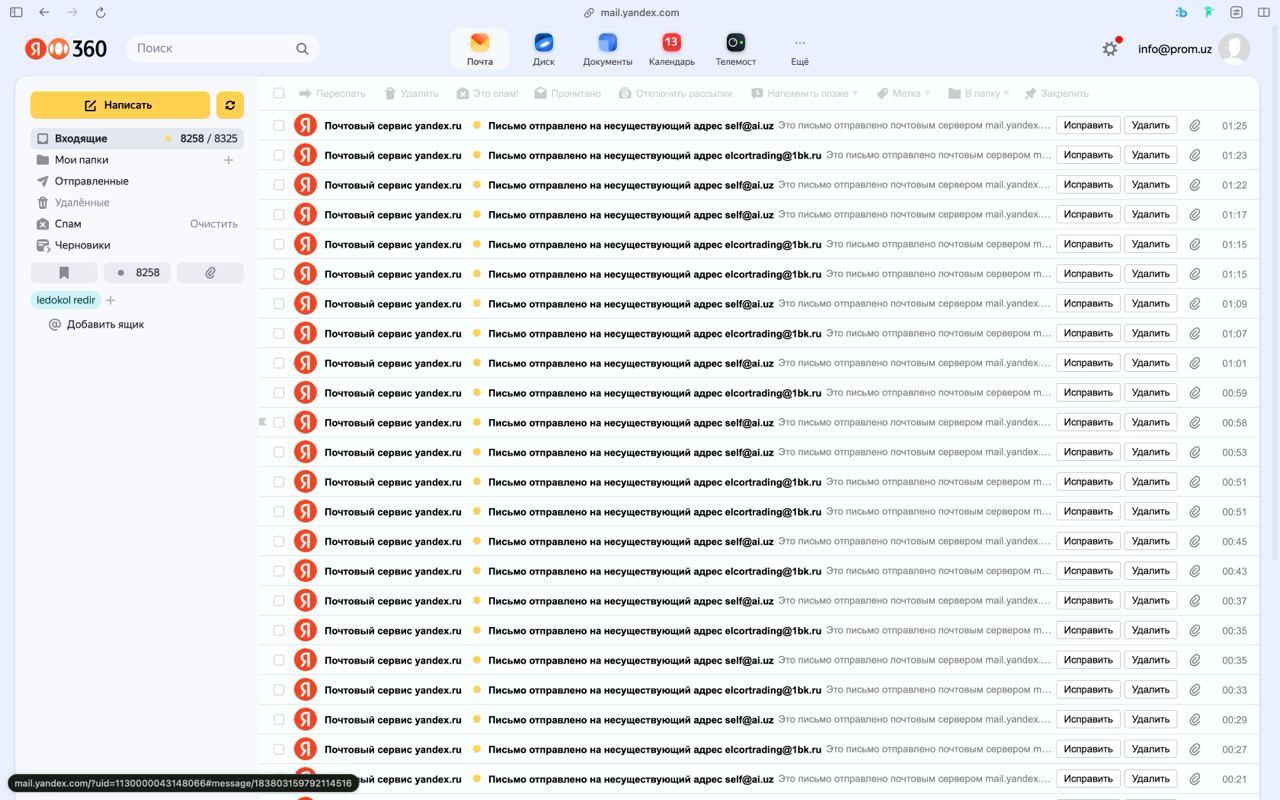
Task: Click Переслать forward toolbar button
Action: pos(332,93)
